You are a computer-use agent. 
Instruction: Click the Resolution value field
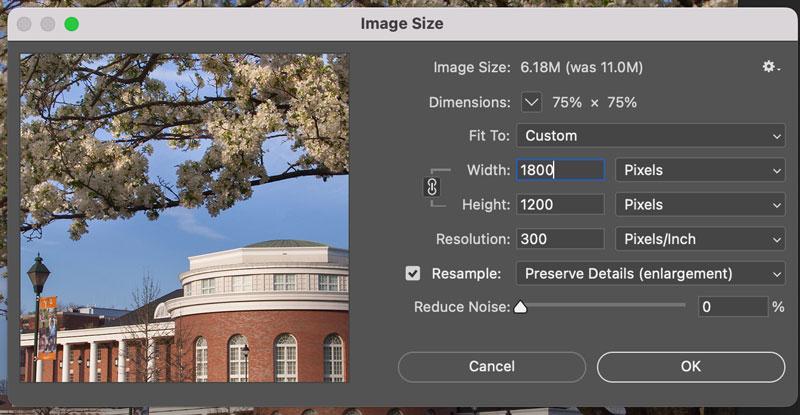[x=559, y=239]
